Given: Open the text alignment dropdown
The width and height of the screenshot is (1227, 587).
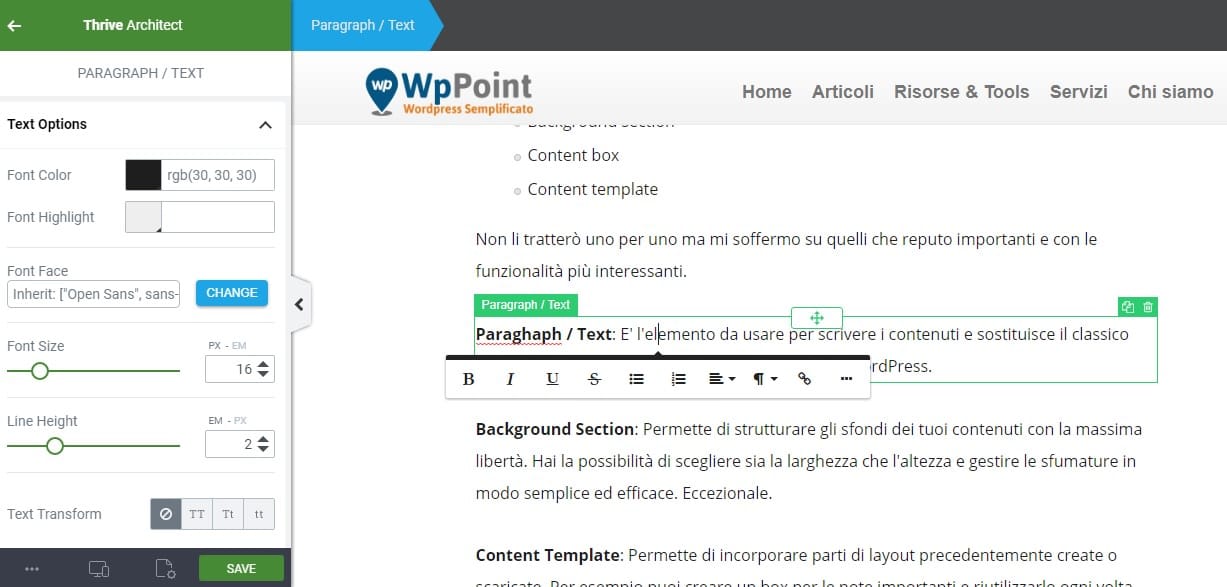Looking at the screenshot, I should (x=721, y=379).
